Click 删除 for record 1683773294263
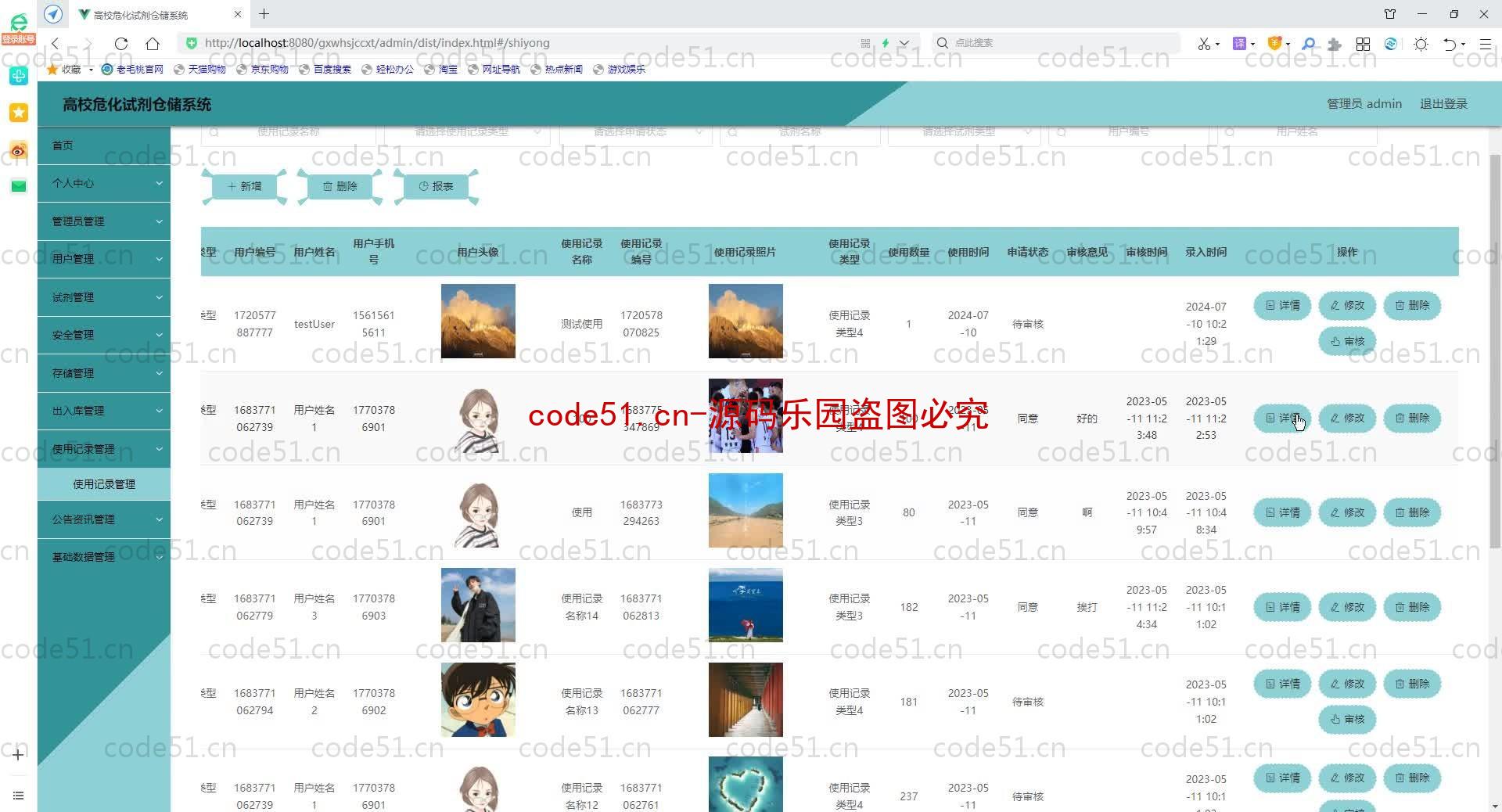 [x=1412, y=513]
